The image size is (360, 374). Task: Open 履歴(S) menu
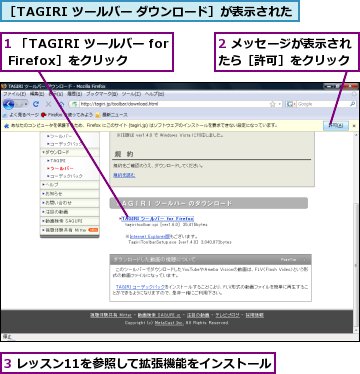[x=74, y=94]
